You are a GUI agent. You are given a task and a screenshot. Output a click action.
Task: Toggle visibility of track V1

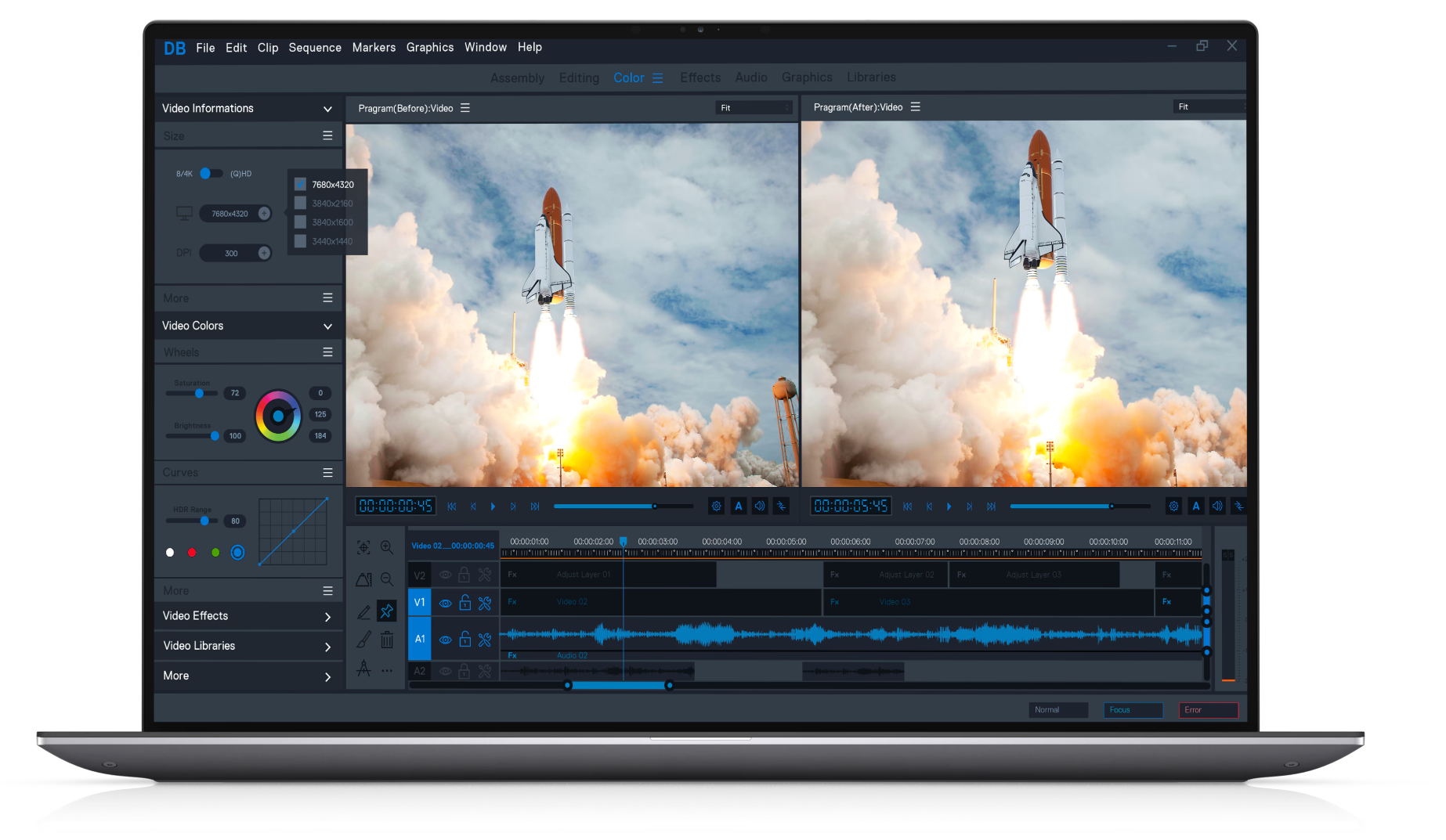445,604
